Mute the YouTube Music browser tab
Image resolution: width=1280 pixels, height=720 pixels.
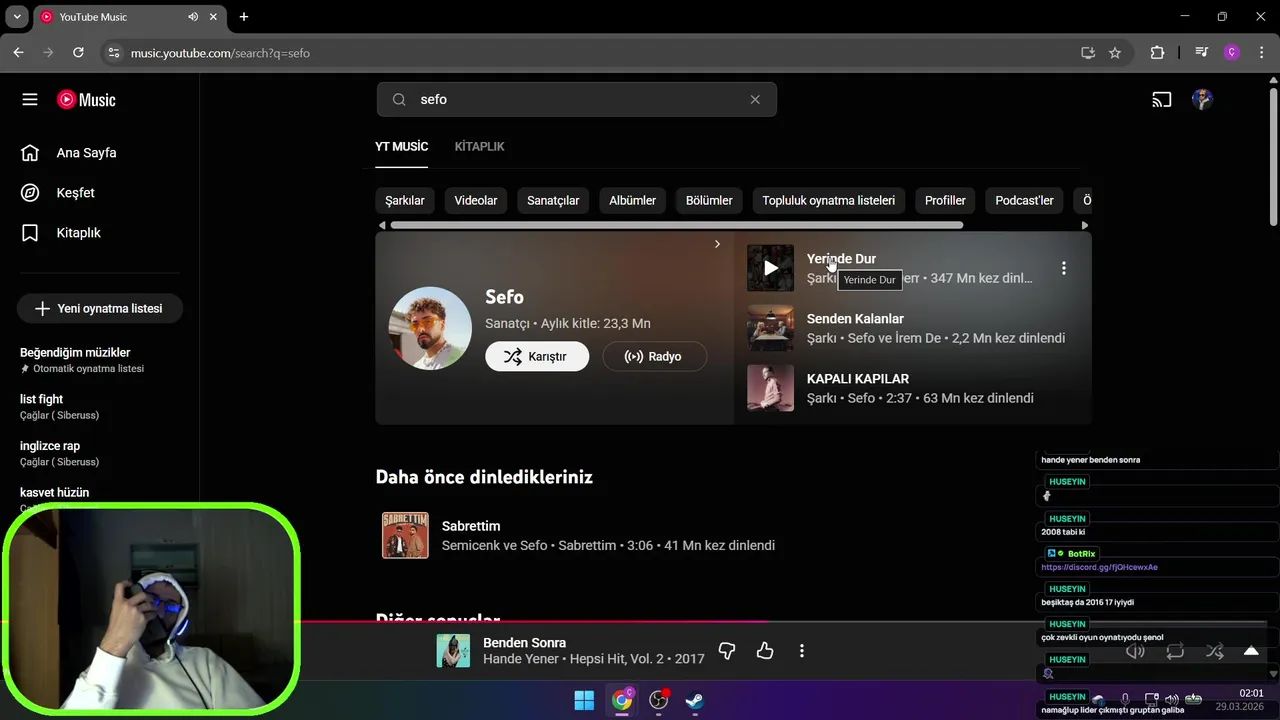[x=193, y=17]
